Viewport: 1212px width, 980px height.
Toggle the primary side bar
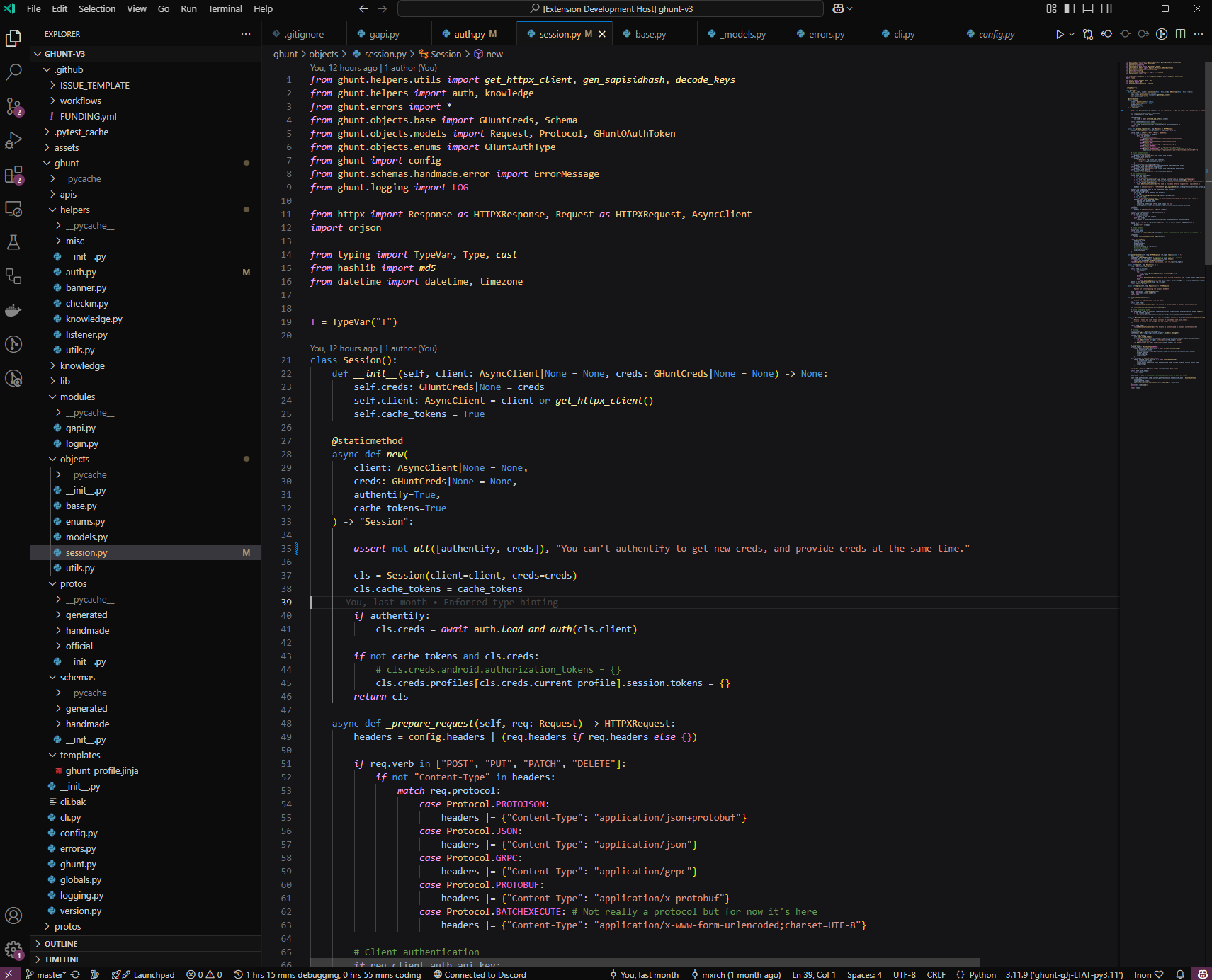coord(1070,8)
